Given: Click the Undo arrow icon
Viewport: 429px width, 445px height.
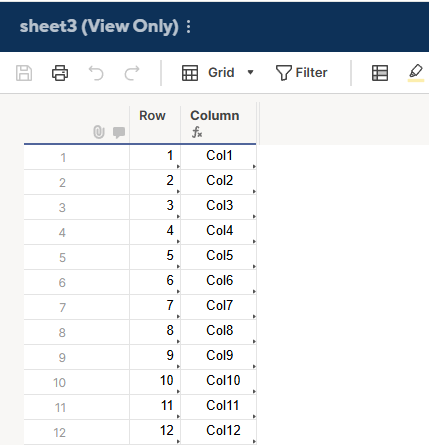Looking at the screenshot, I should 96,73.
